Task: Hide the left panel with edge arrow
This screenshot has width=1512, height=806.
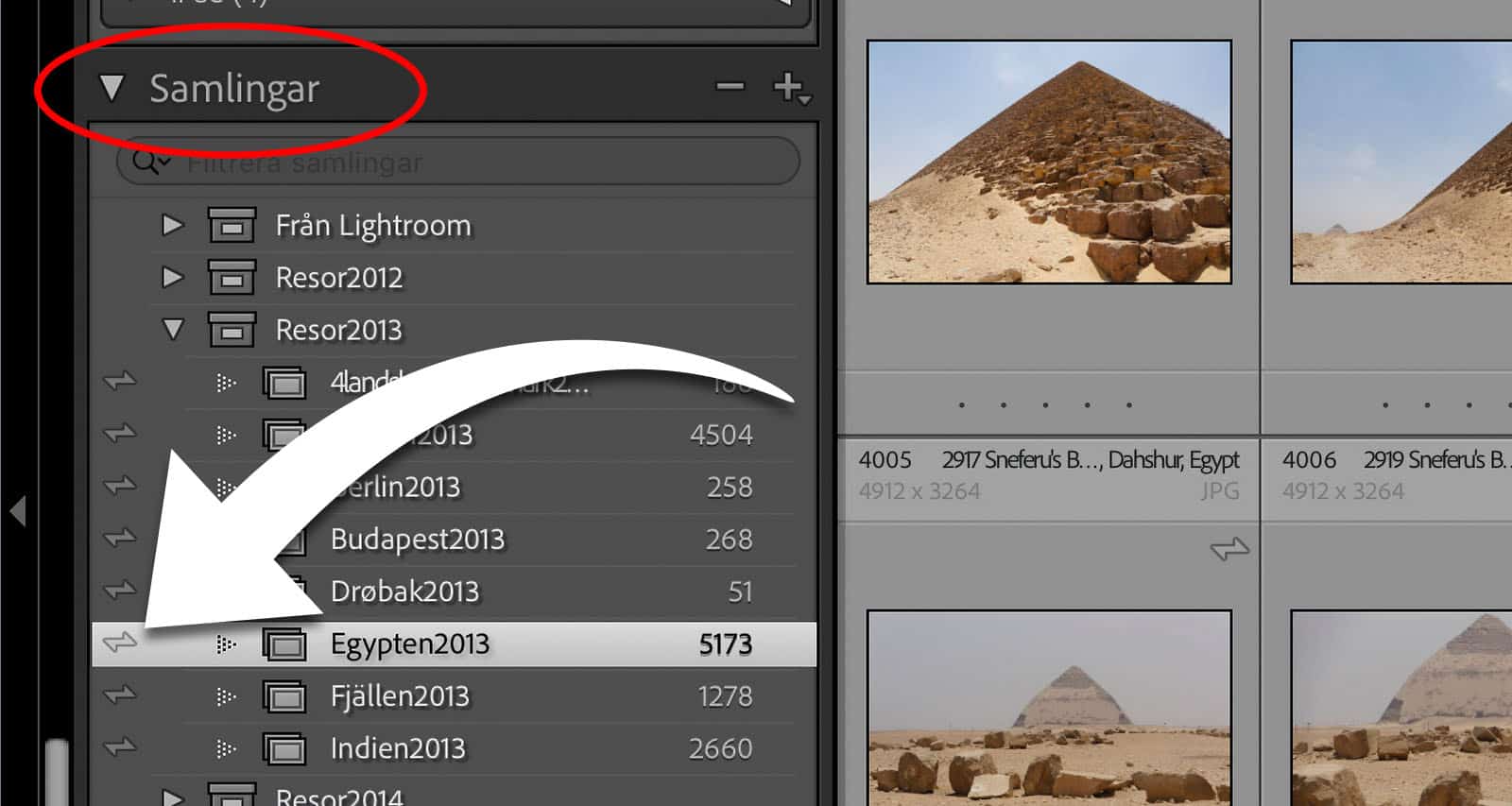Action: [17, 511]
